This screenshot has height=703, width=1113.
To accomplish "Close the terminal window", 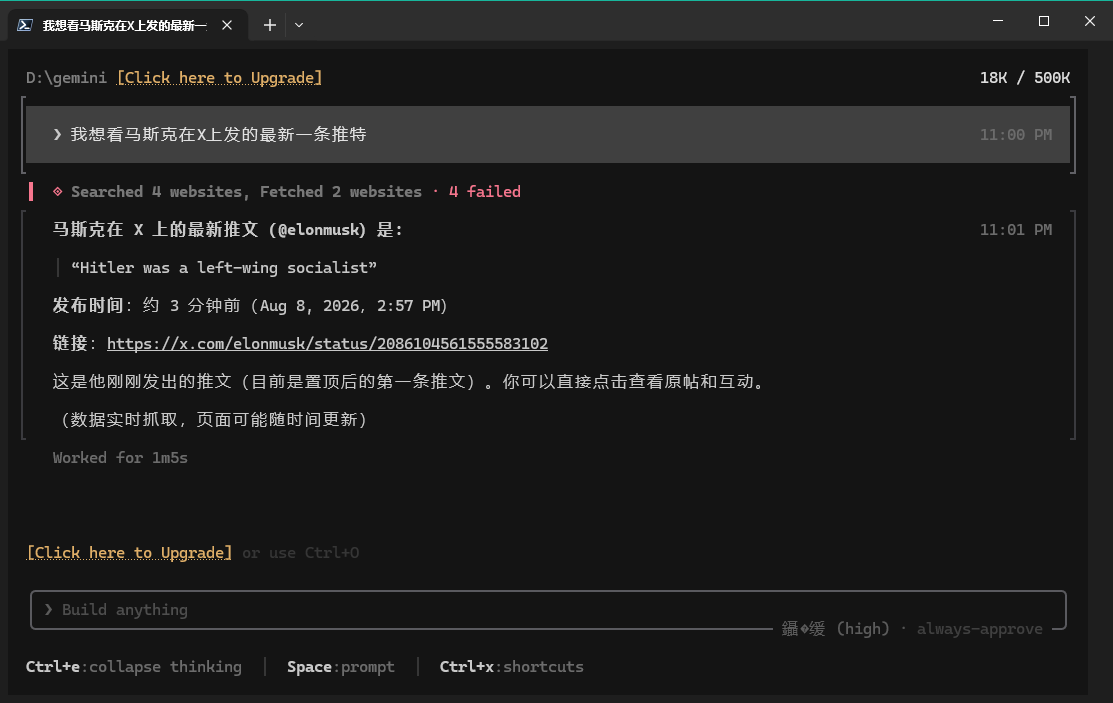I will tap(1090, 21).
